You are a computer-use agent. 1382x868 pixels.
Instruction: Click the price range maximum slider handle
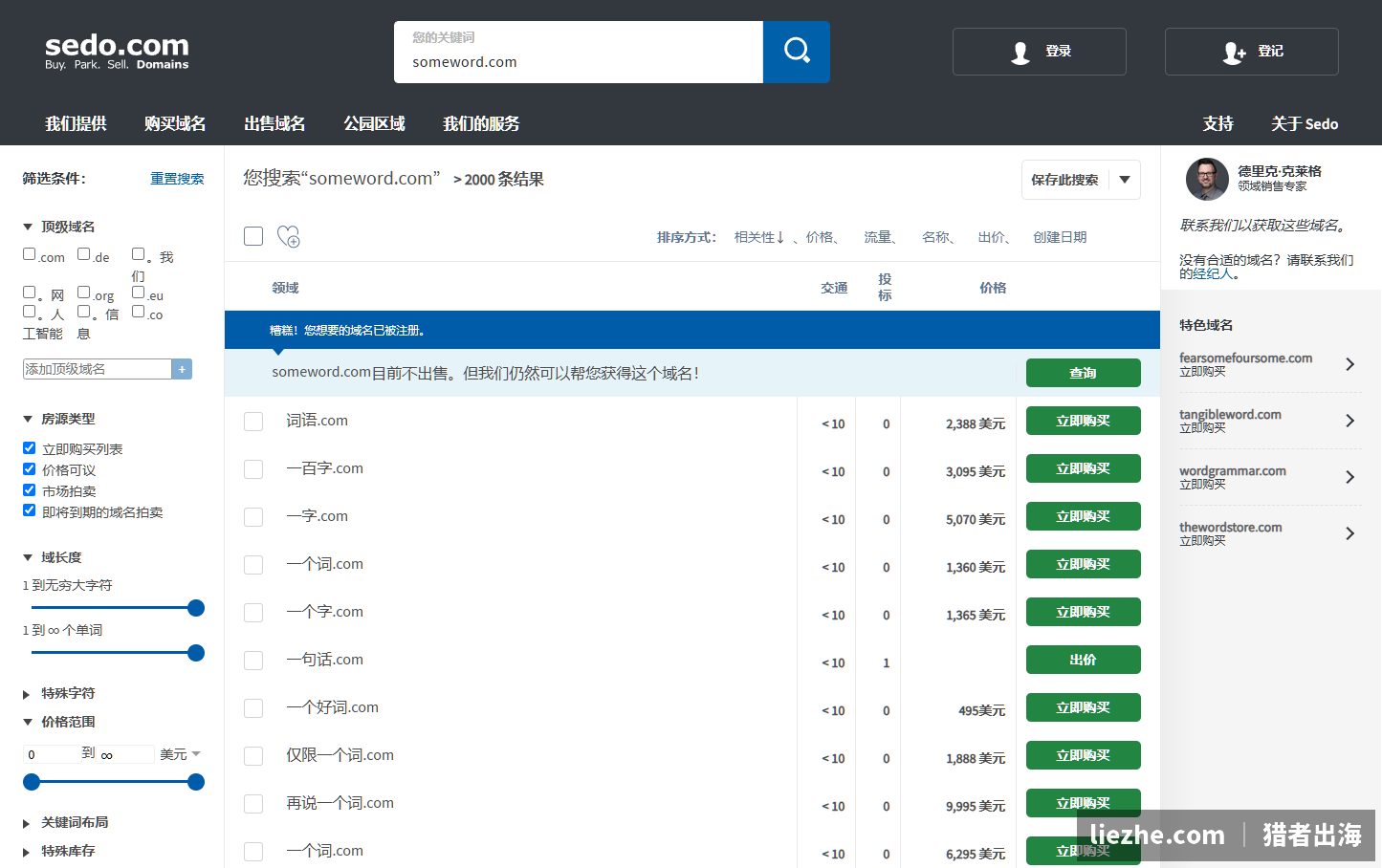click(196, 782)
